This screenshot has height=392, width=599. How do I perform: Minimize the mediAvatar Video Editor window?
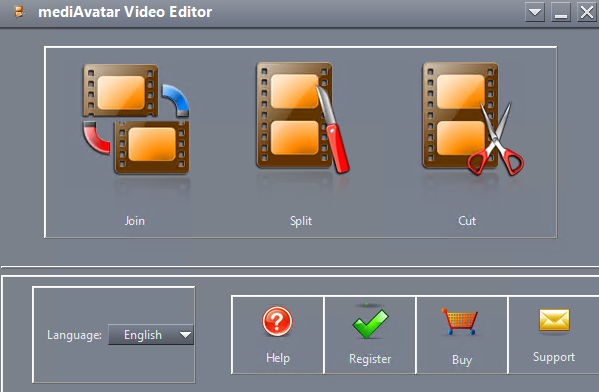click(x=561, y=12)
